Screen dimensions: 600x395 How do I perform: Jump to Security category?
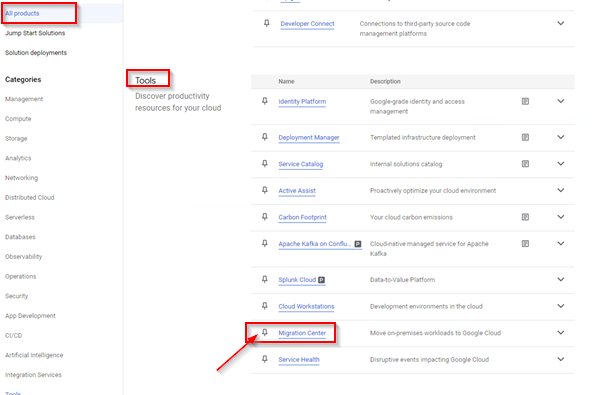click(16, 296)
